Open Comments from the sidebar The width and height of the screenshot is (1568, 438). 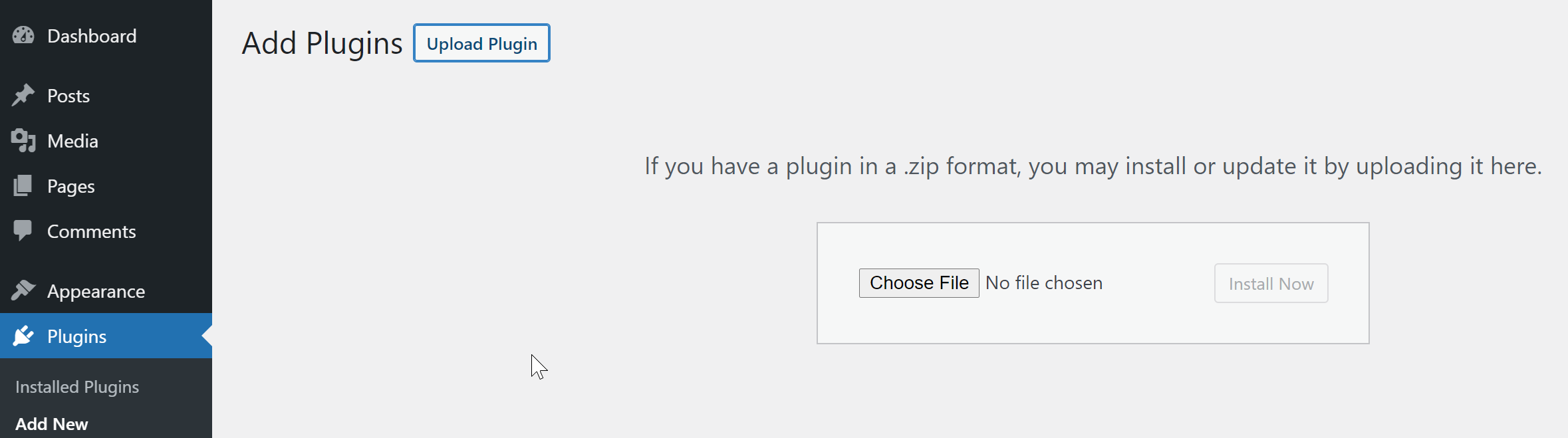click(91, 231)
